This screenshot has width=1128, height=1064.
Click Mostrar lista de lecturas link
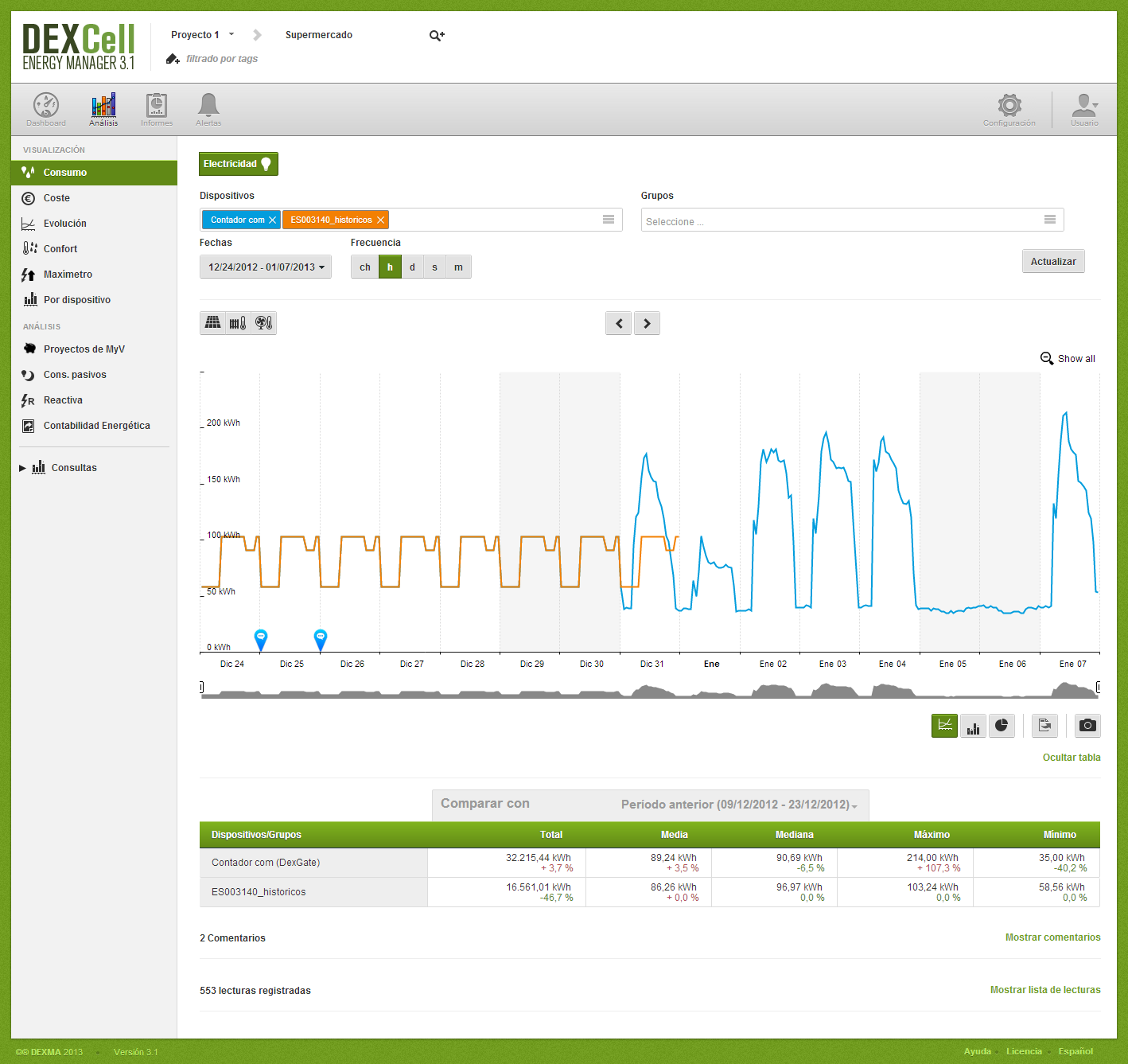1045,990
